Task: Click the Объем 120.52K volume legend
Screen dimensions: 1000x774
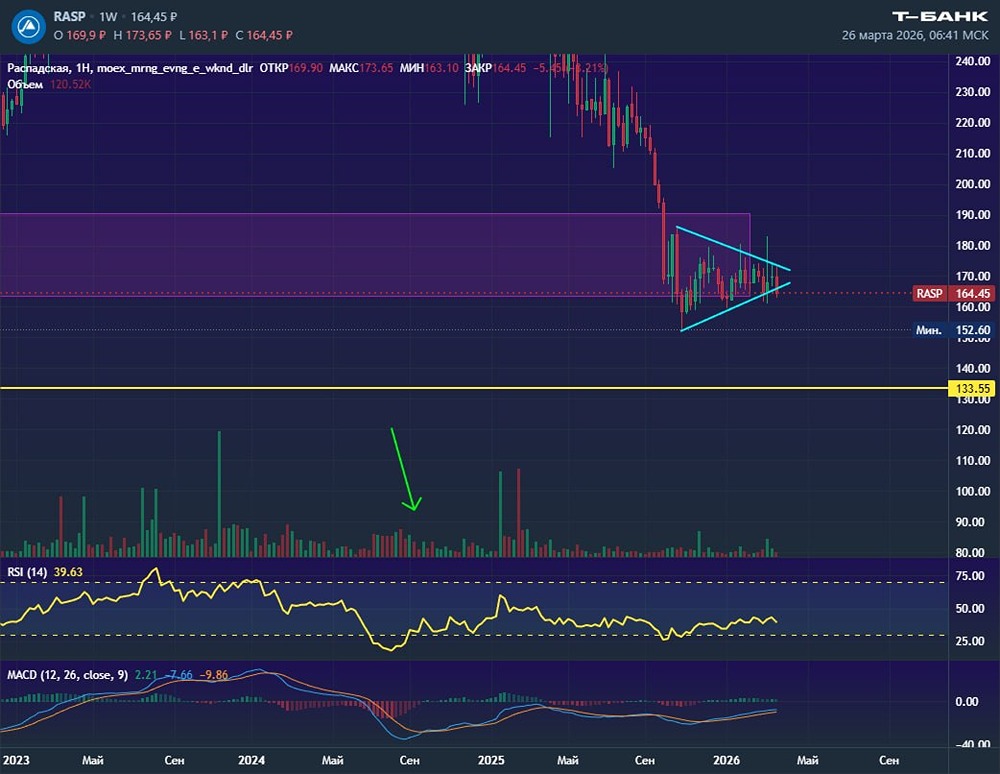Action: point(49,85)
